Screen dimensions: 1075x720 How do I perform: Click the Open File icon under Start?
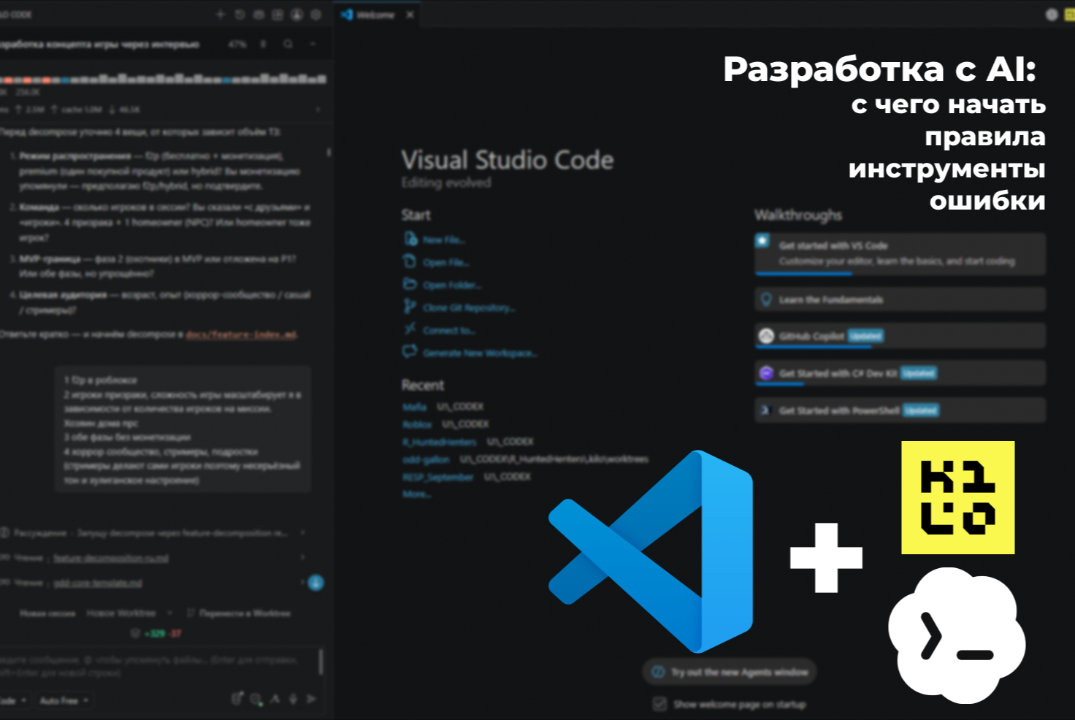pos(410,261)
